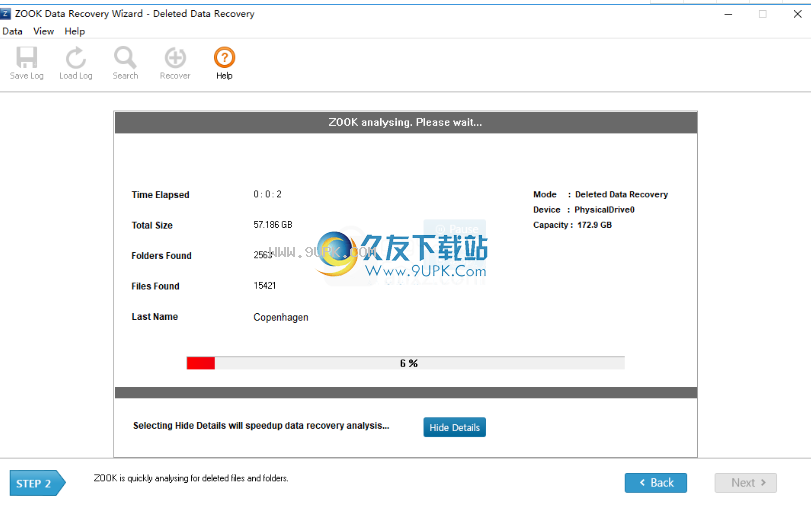
Task: Open Help from the toolbar
Action: coord(224,63)
